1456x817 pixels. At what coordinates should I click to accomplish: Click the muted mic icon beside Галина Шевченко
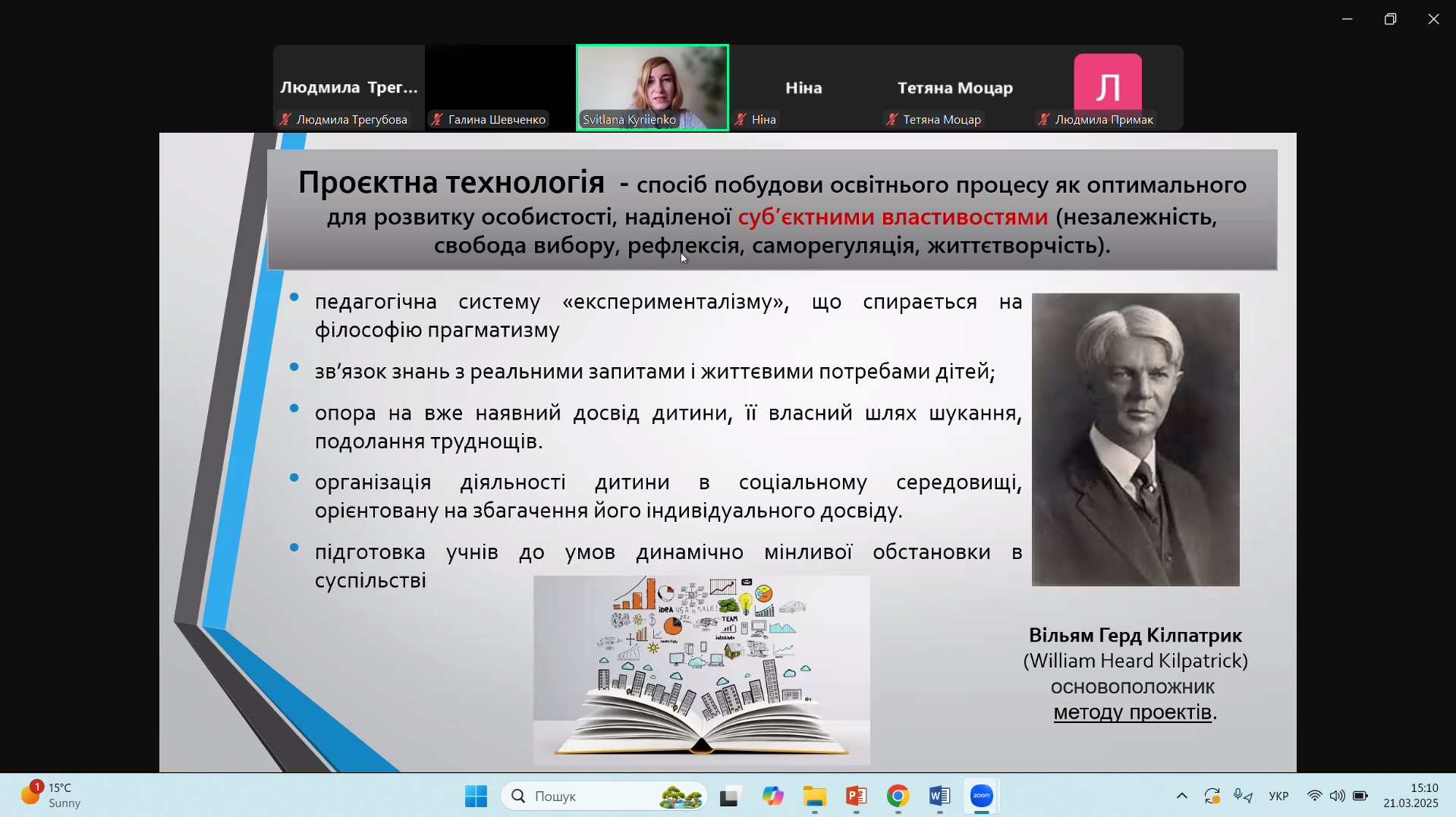[437, 119]
